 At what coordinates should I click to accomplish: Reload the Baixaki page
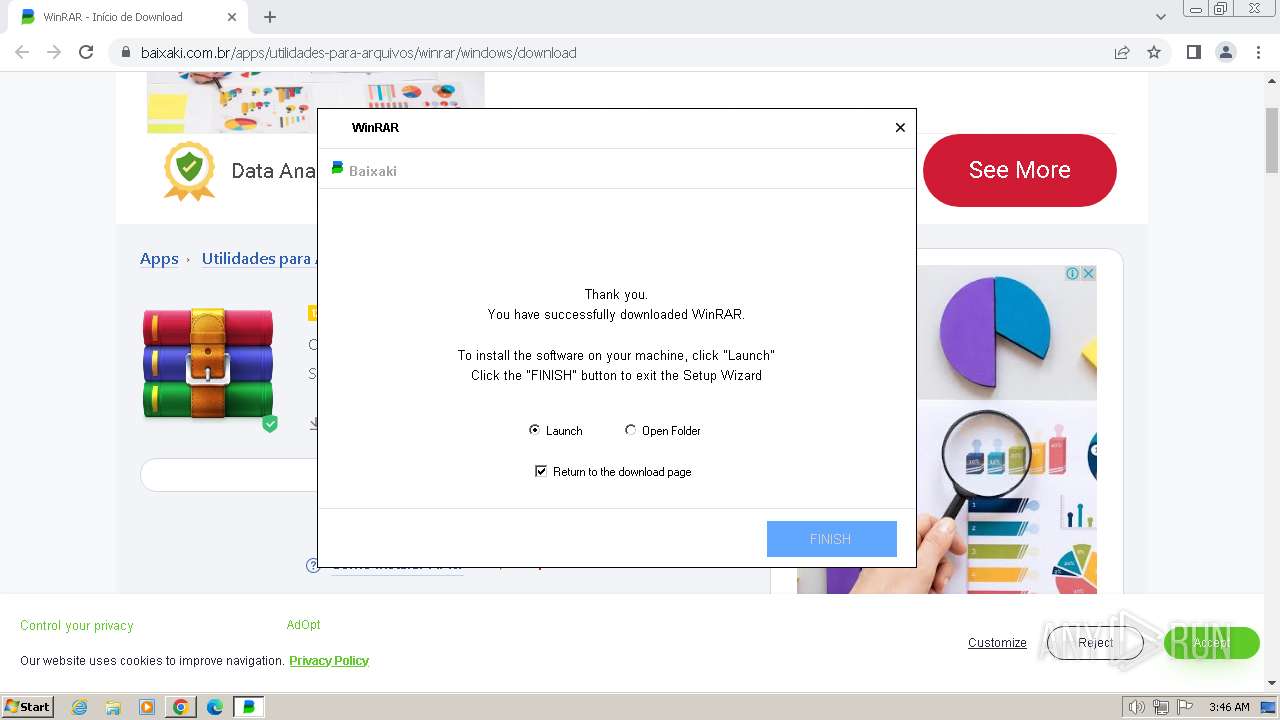click(x=86, y=52)
